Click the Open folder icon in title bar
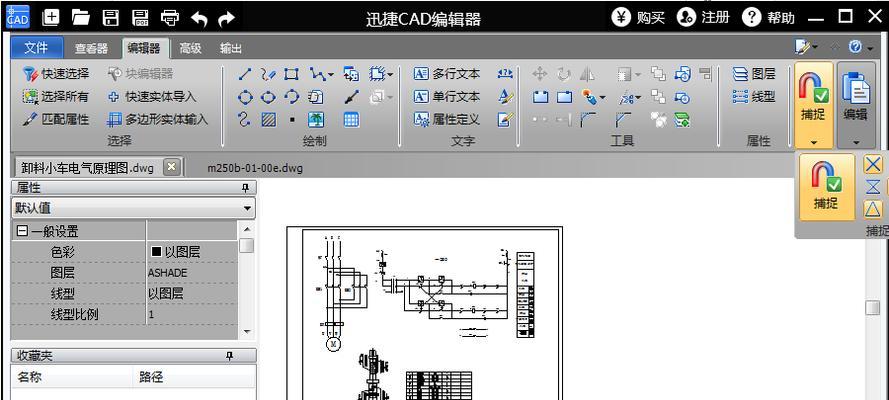Screen dimensions: 889x400 [x=81, y=18]
